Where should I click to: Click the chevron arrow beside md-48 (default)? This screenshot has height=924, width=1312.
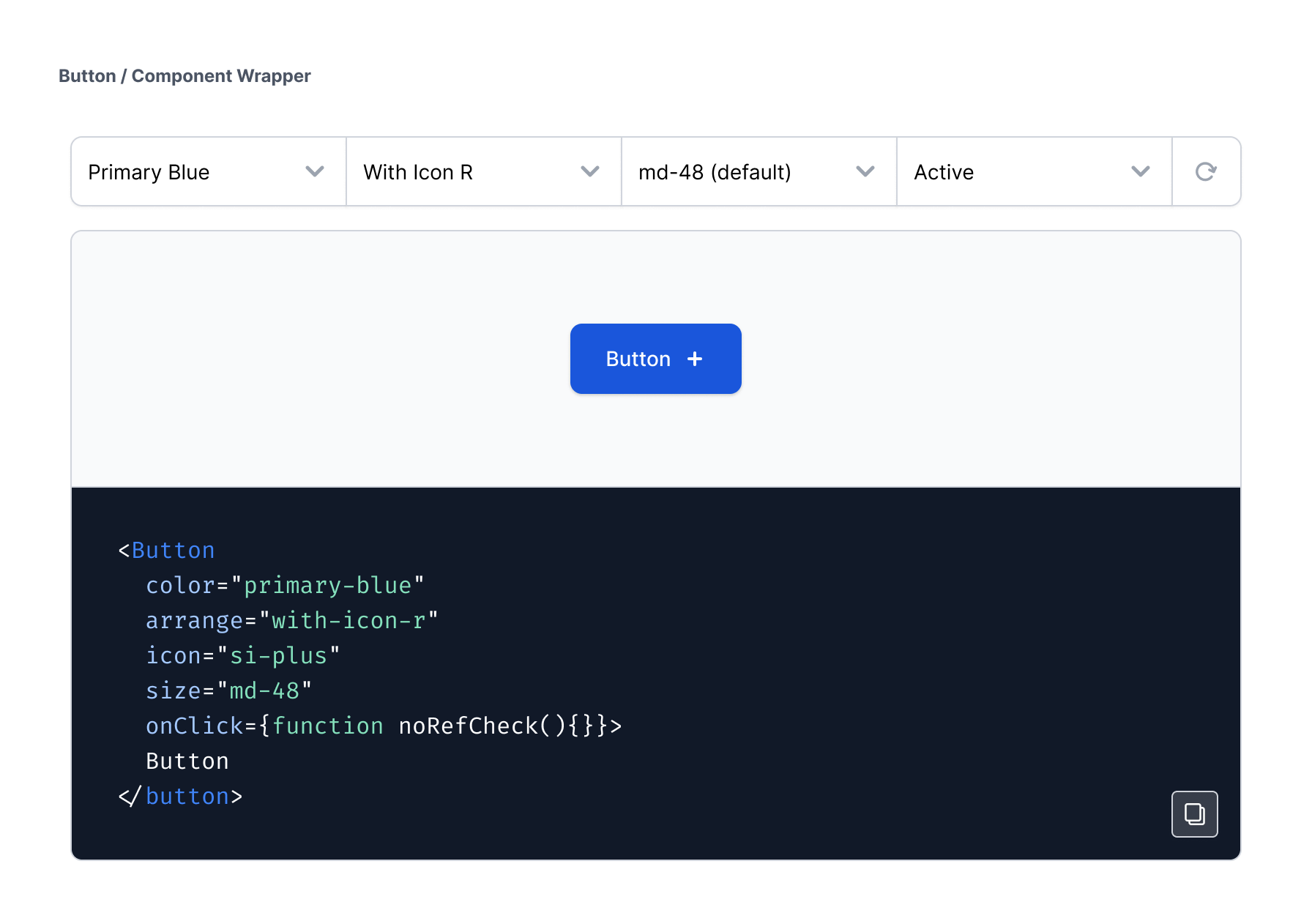pos(865,172)
